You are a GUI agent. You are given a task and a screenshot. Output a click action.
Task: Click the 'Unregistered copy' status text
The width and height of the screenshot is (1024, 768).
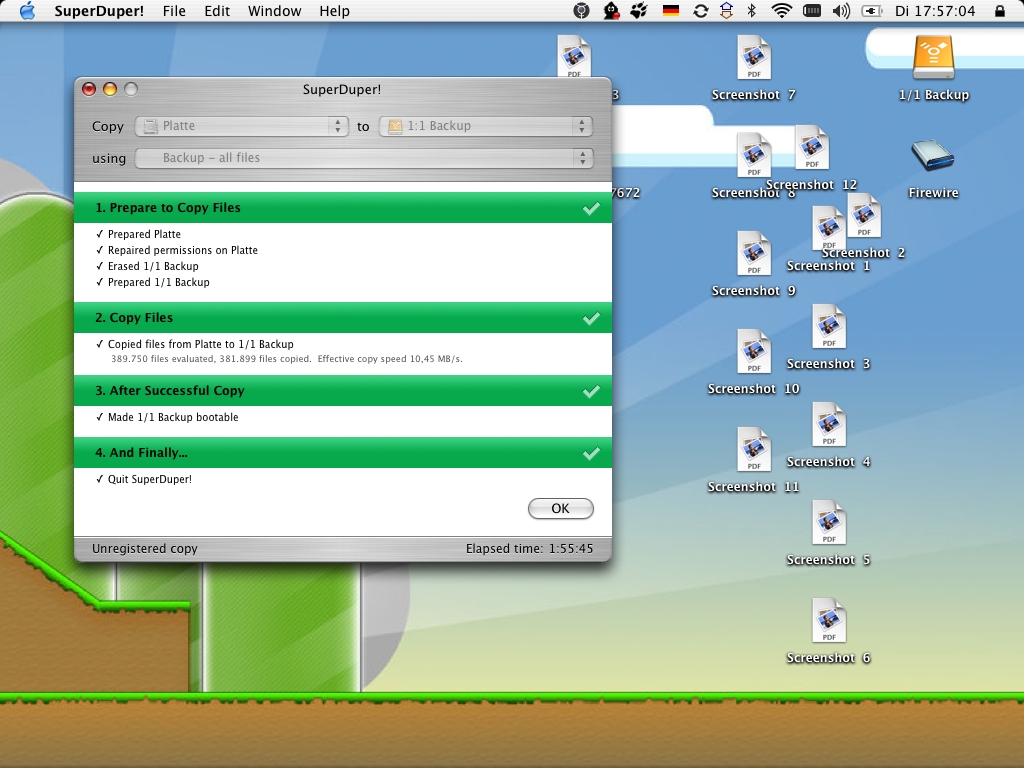click(144, 549)
